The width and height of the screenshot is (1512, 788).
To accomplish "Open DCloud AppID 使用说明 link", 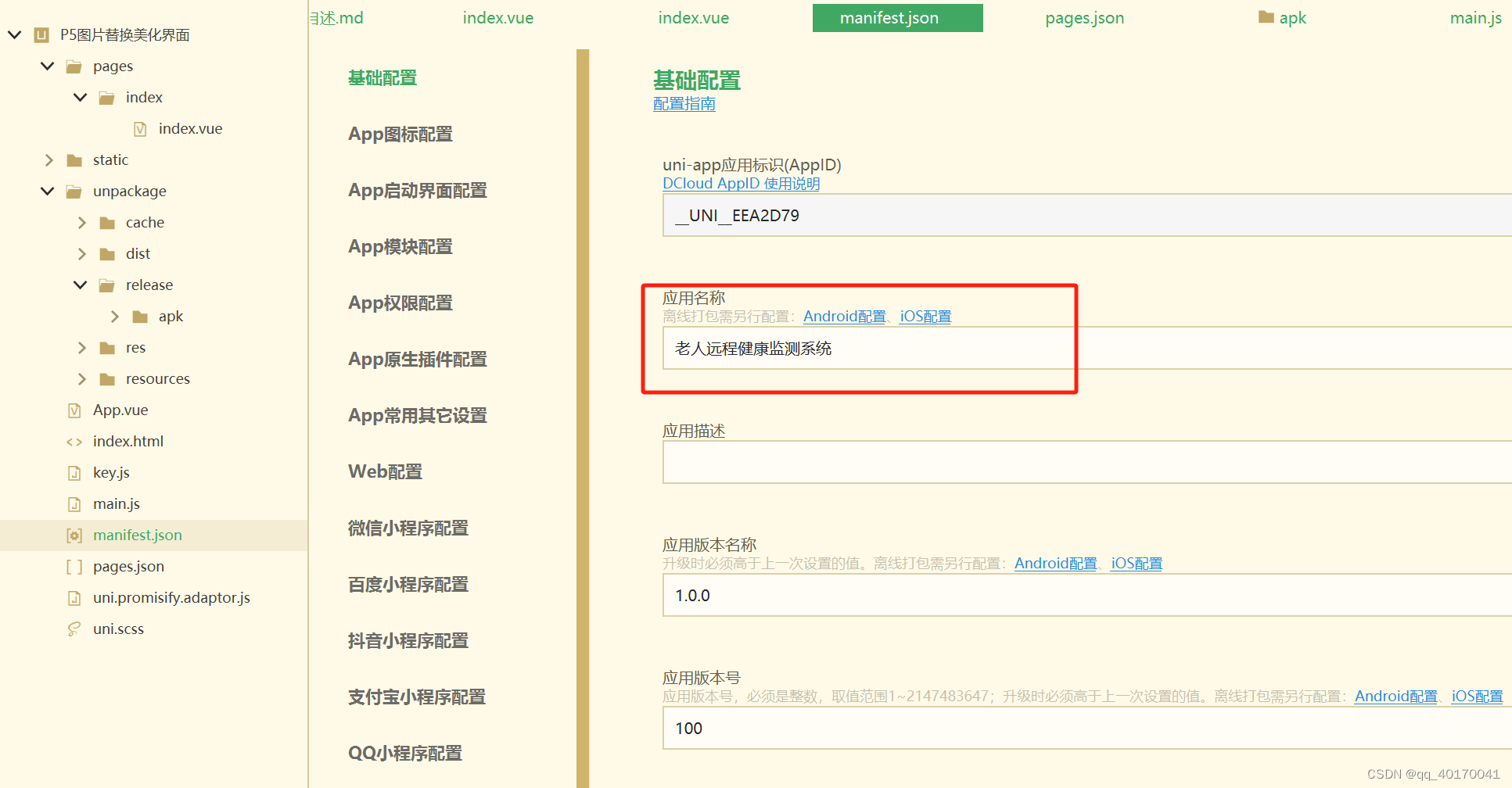I will pos(742,184).
